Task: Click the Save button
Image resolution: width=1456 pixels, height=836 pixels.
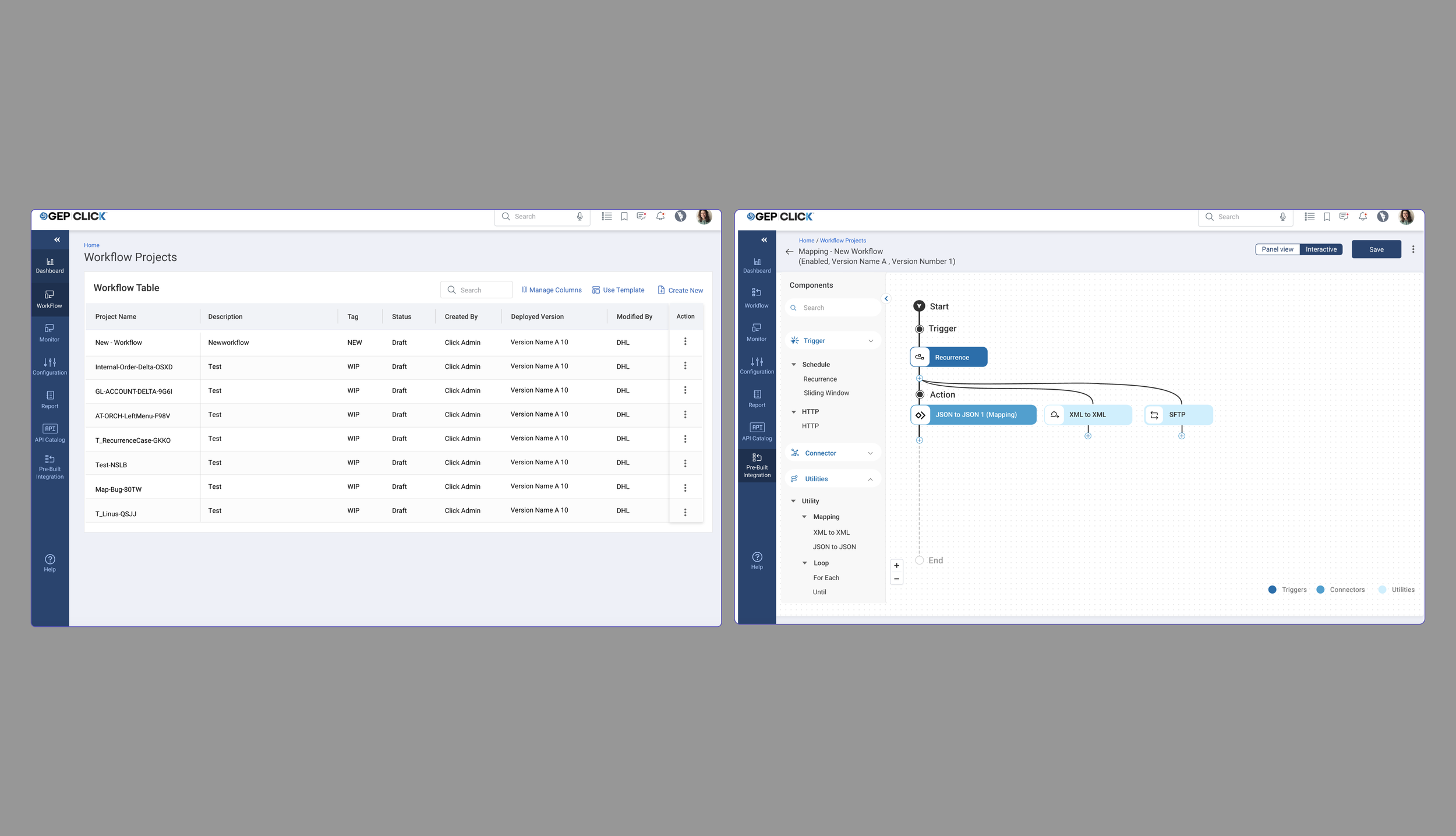Action: tap(1376, 249)
